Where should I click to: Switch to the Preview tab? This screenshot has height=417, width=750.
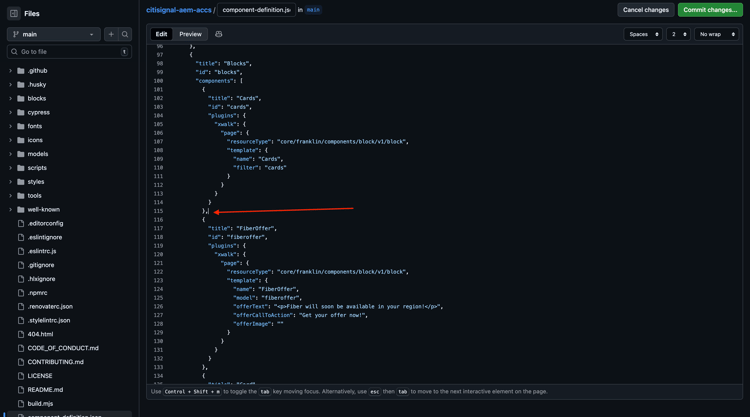click(x=190, y=34)
